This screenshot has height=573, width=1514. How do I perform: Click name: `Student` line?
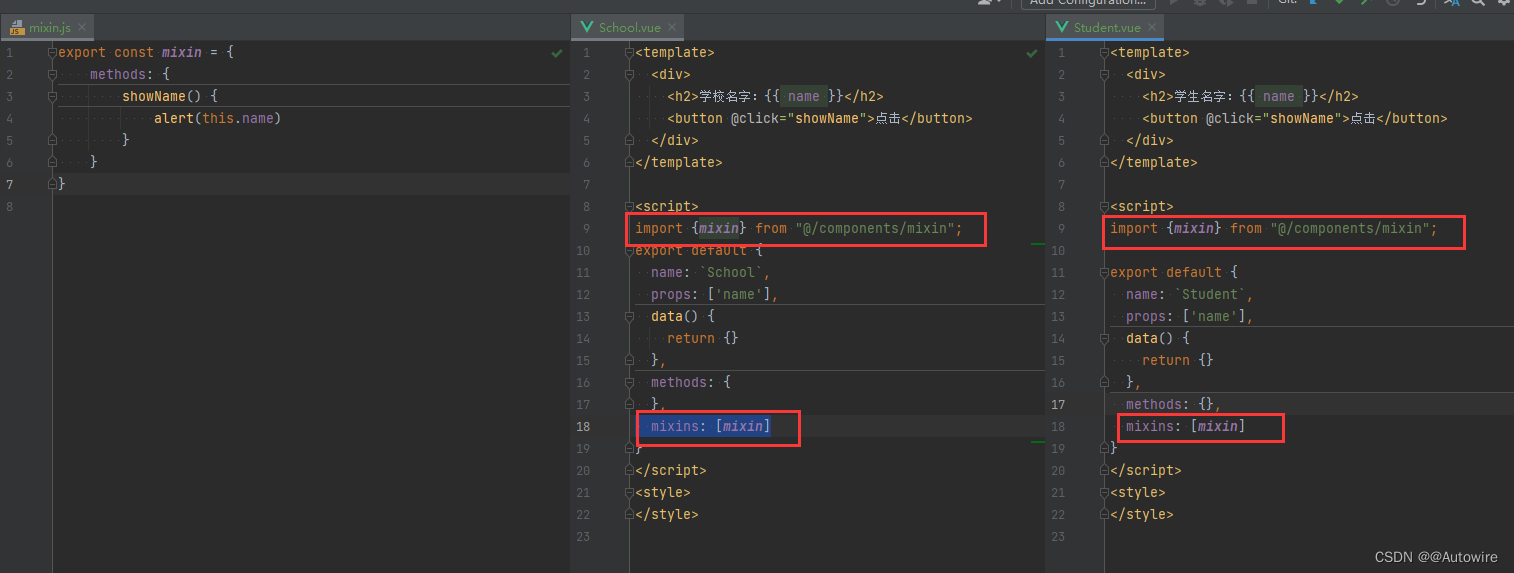pyautogui.click(x=1190, y=294)
